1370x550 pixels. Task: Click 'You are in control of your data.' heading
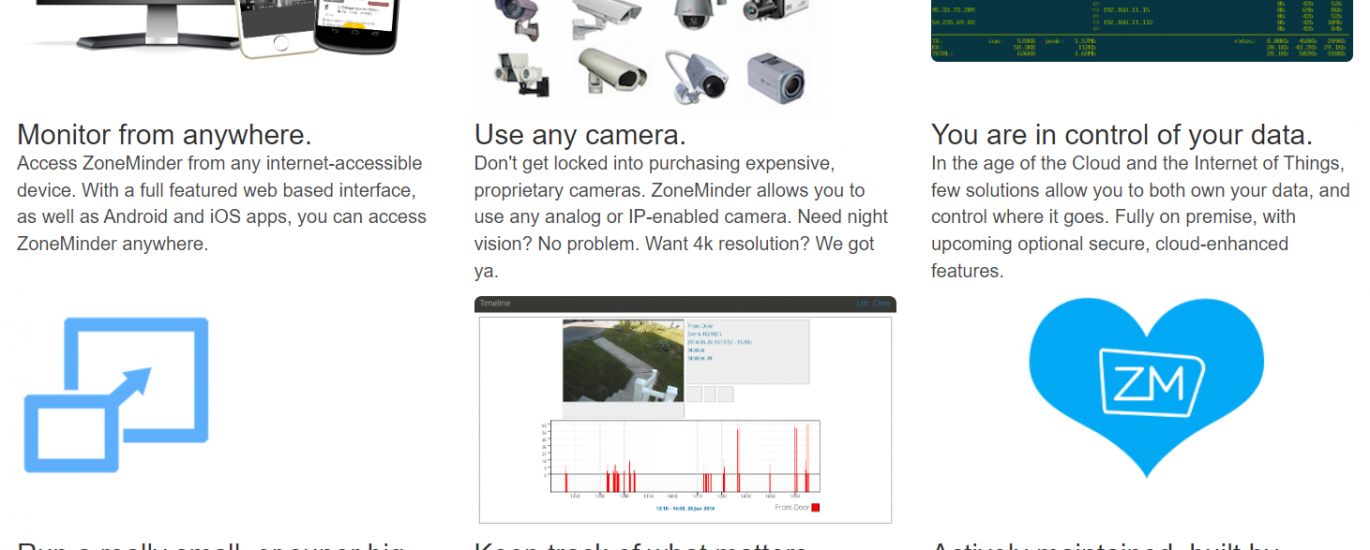1121,135
